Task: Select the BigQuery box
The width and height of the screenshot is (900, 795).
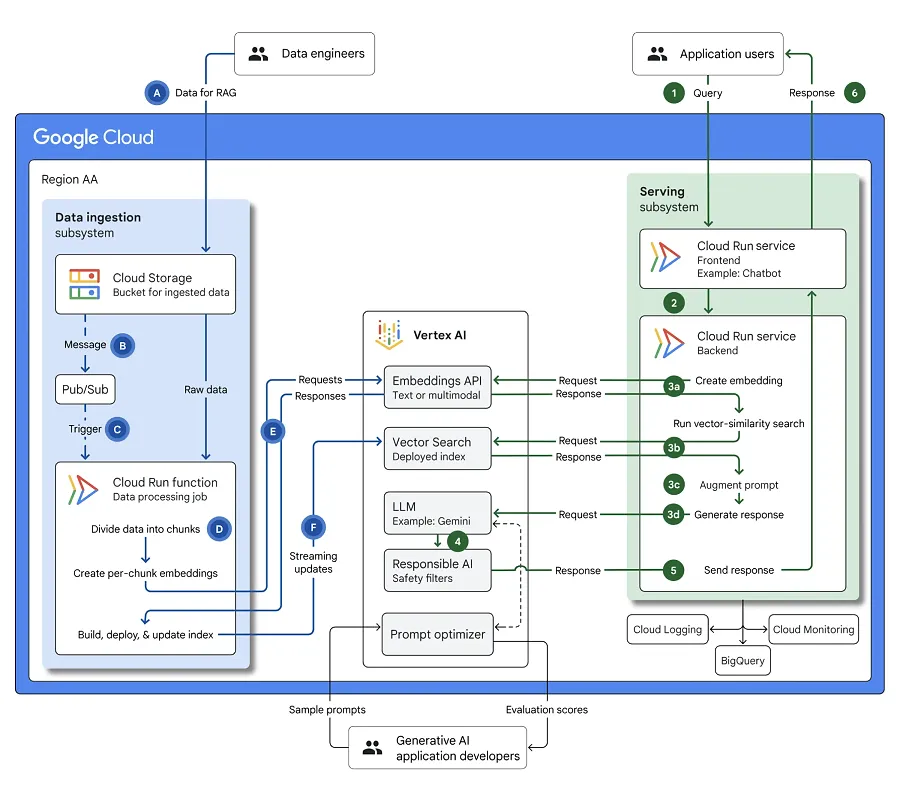Action: coord(743,661)
